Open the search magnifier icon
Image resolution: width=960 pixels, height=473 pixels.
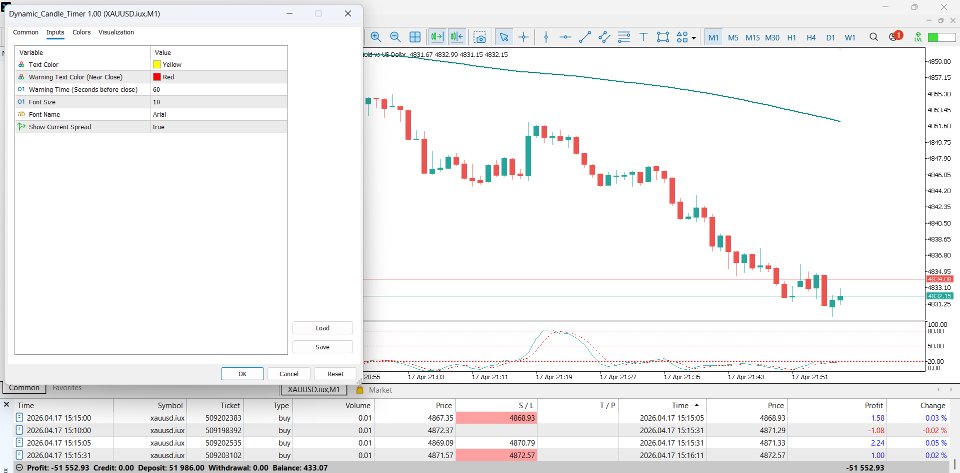pos(874,37)
